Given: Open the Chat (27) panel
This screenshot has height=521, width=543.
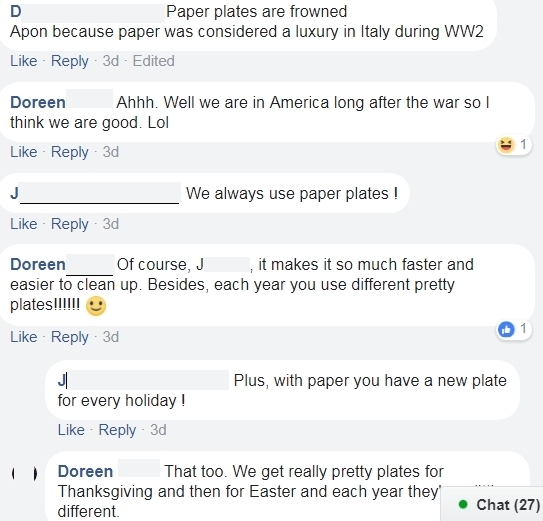Looking at the screenshot, I should pos(492,504).
